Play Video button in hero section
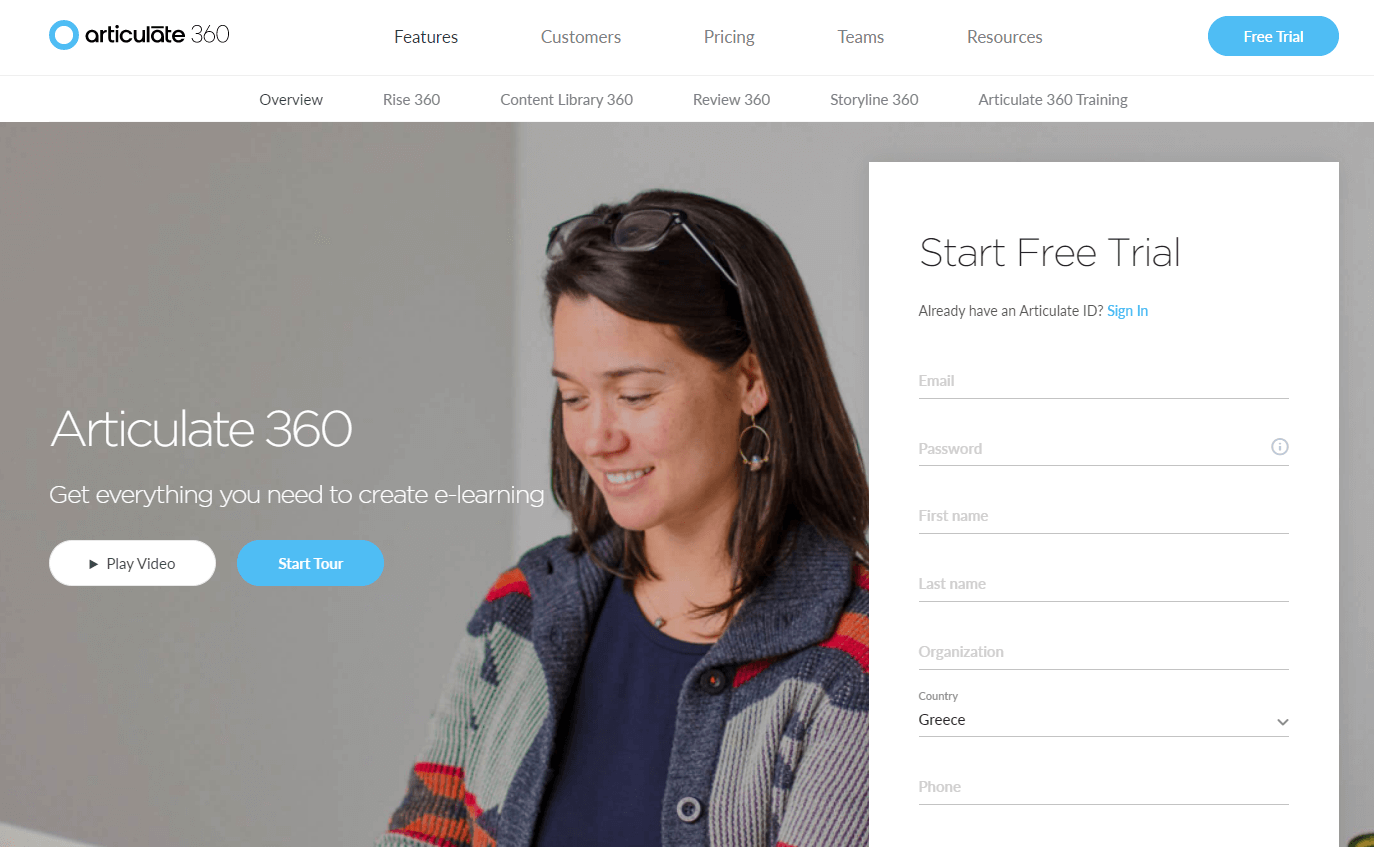The width and height of the screenshot is (1374, 847). point(132,563)
